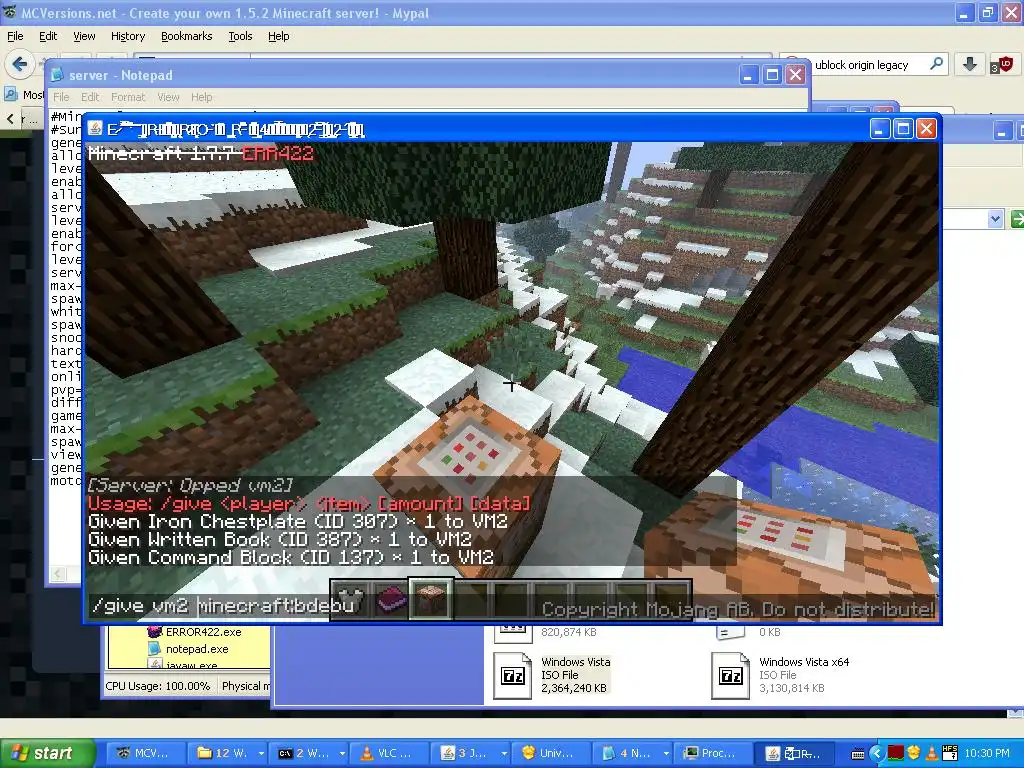Viewport: 1024px width, 768px height.
Task: Open the 12 W... folder taskbar group
Action: (228, 753)
